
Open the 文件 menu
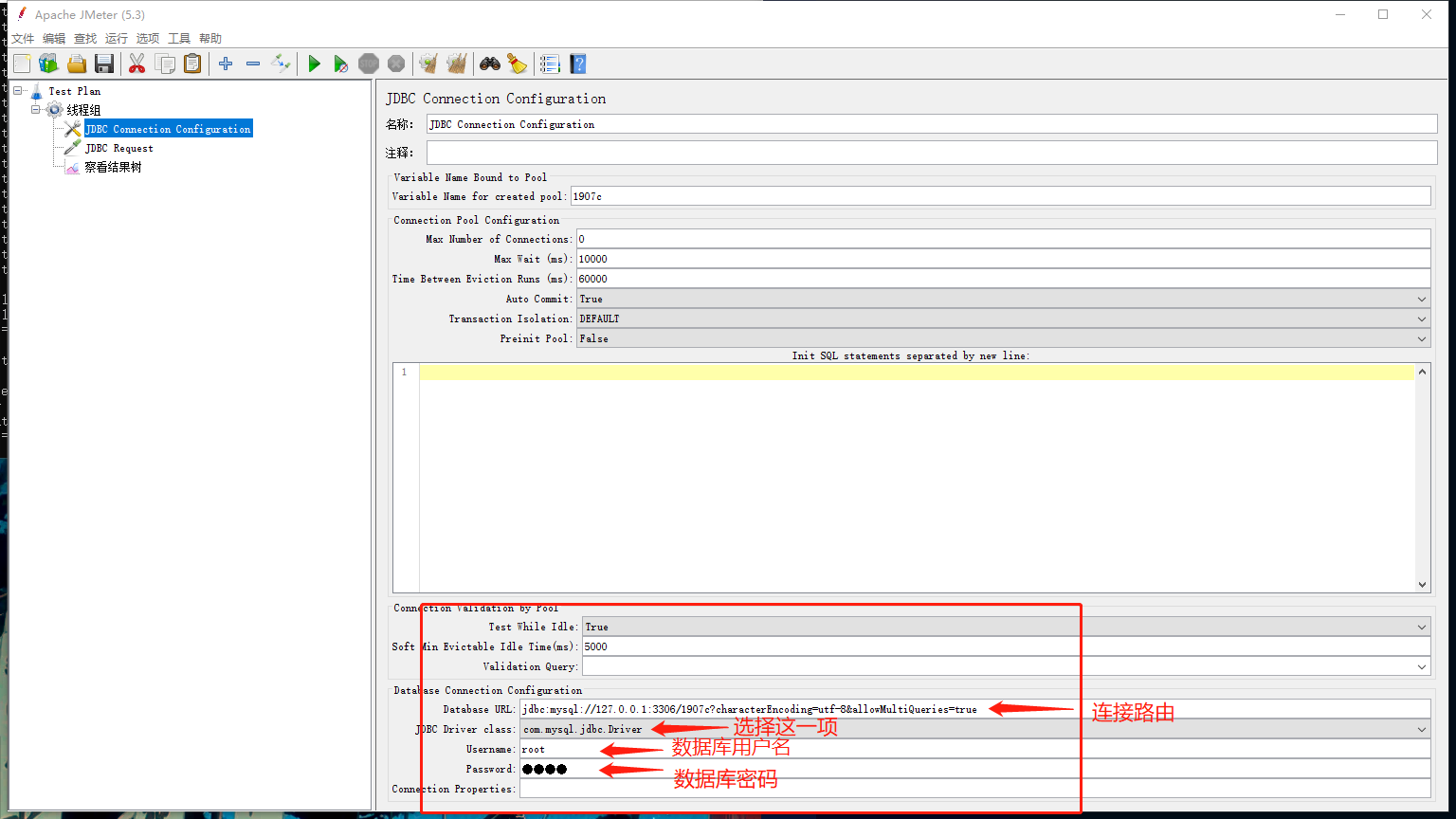point(23,39)
